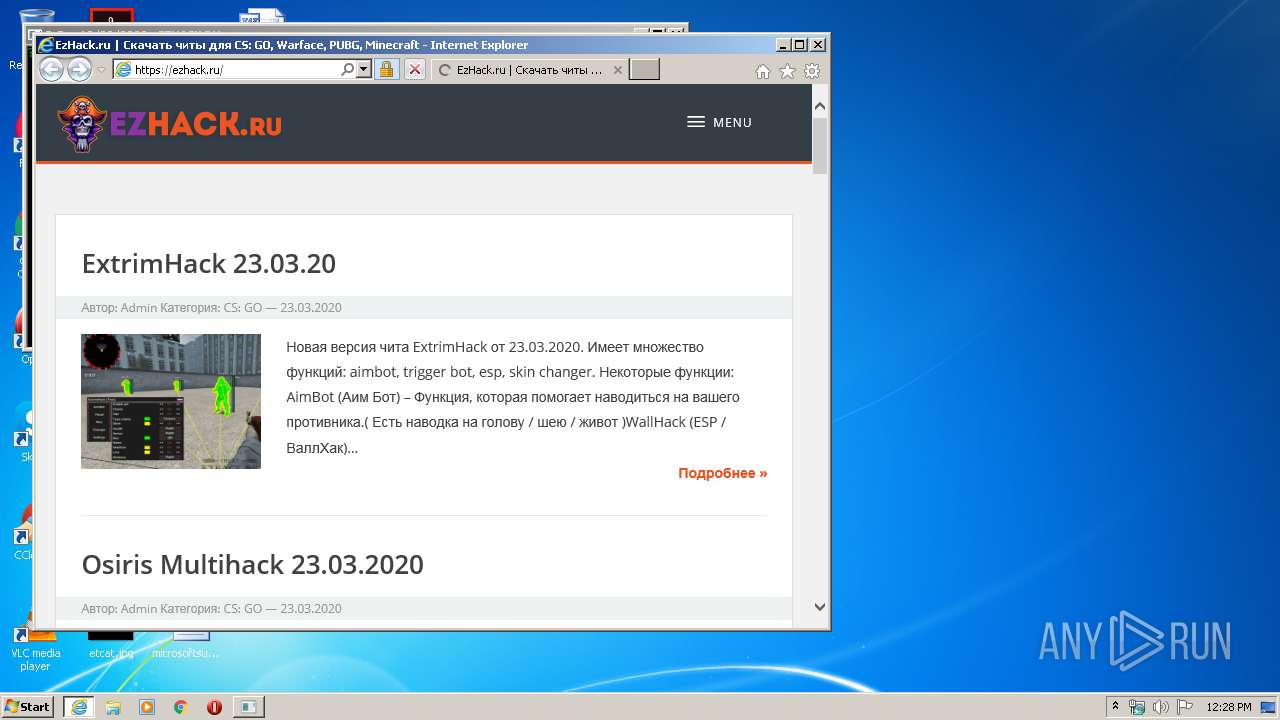The image size is (1280, 720).
Task: Click the vertical scrollbar thumb
Action: pos(820,146)
